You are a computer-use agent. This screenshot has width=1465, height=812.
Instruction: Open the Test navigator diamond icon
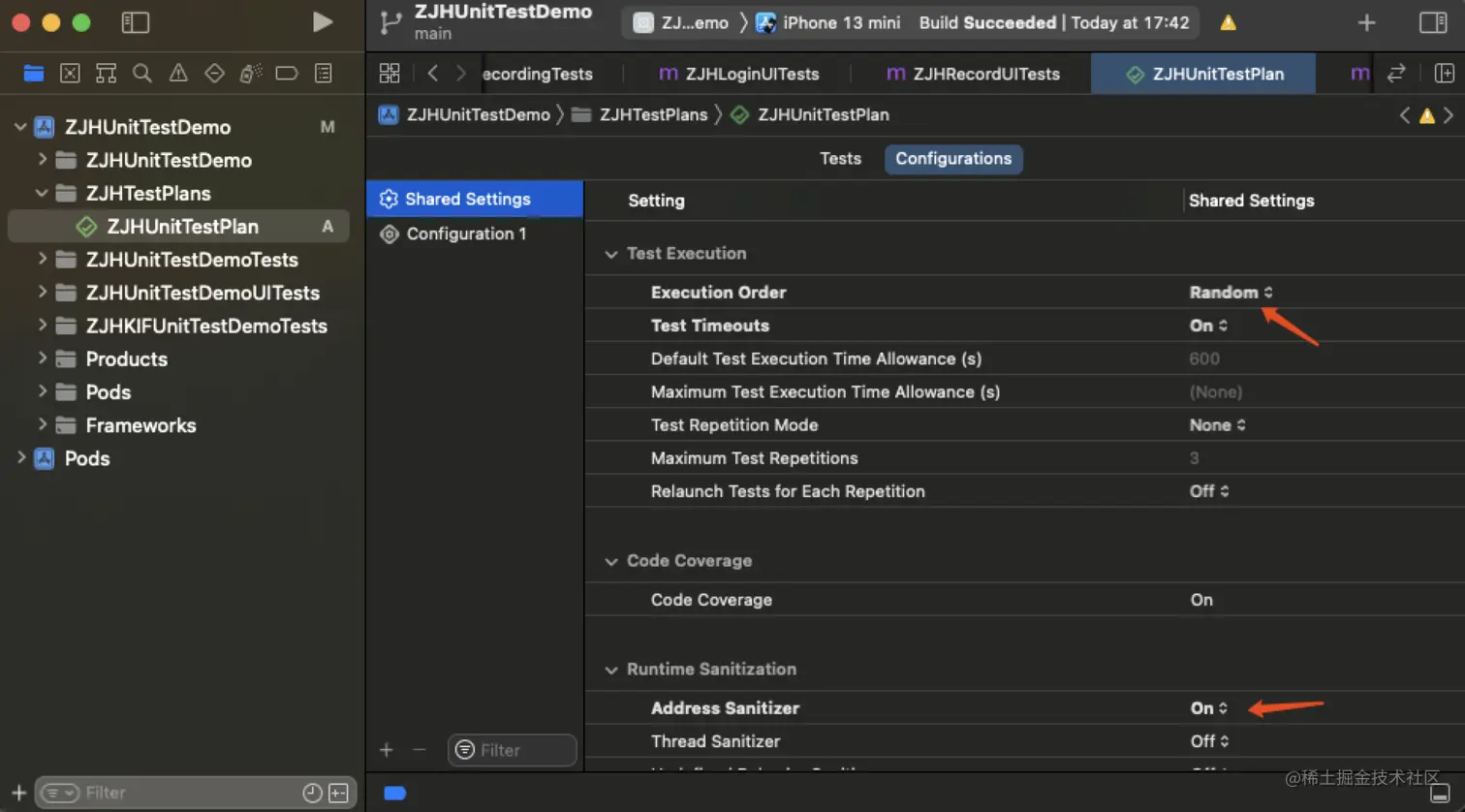(215, 73)
